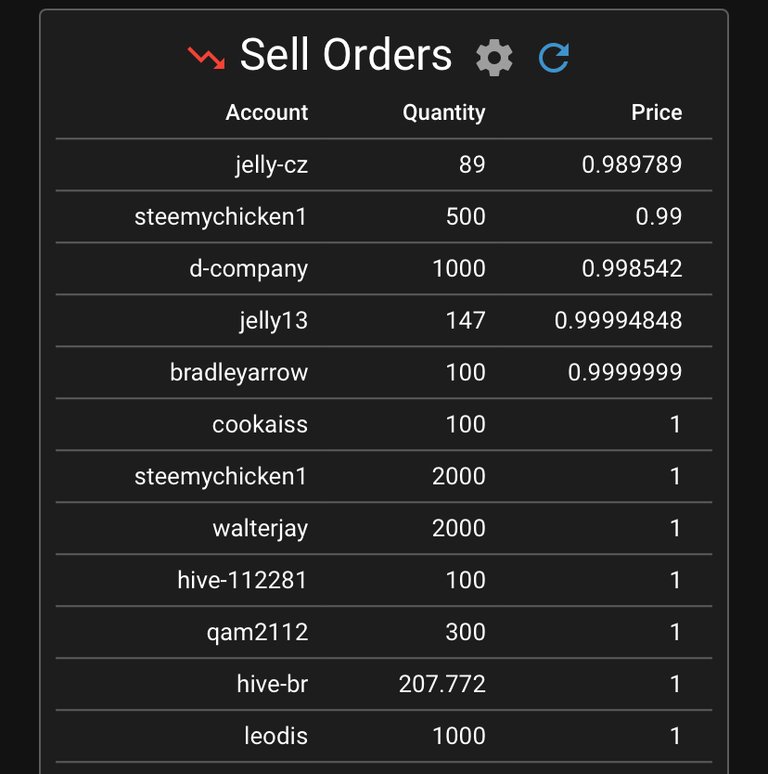Open walterjay account row

384,528
